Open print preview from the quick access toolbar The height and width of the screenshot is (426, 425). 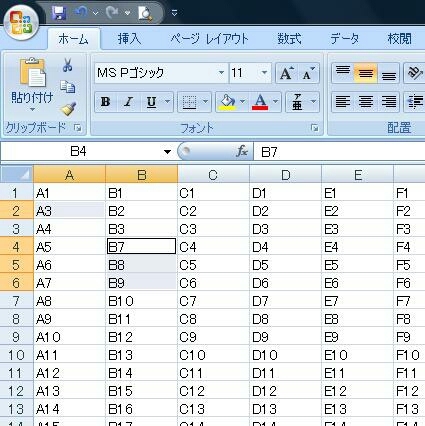tap(145, 13)
